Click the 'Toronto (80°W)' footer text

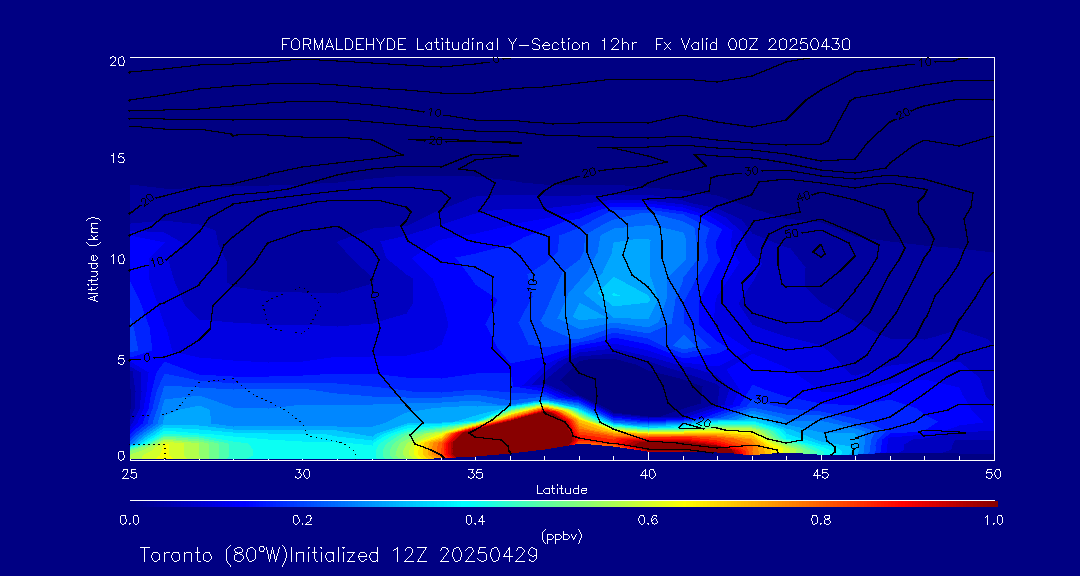point(212,555)
